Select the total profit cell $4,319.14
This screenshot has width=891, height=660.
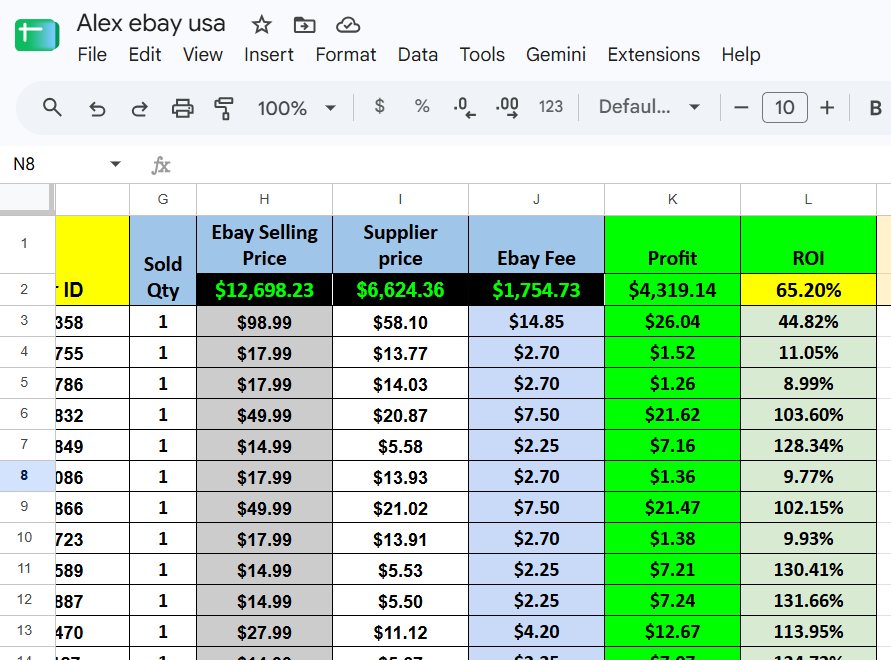(x=672, y=290)
